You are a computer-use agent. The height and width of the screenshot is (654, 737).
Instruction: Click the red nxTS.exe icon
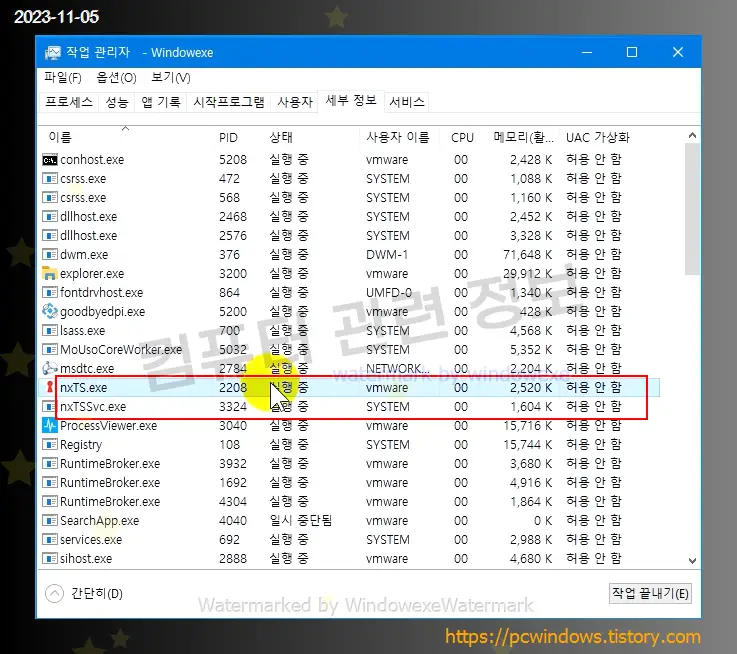tap(50, 387)
